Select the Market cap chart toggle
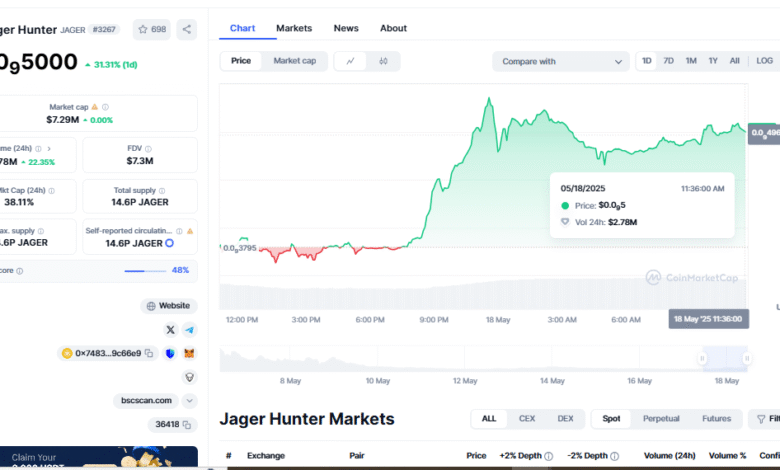 [x=294, y=61]
